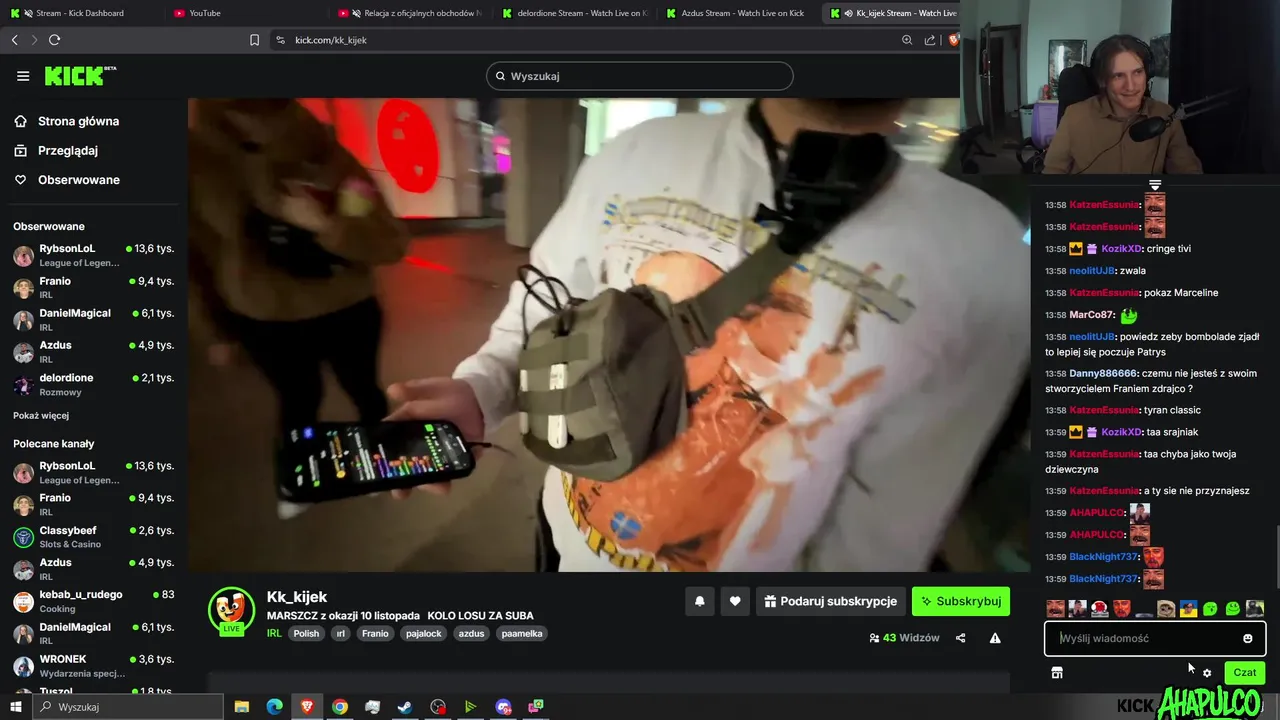Click the browser bookmark icon
Image resolution: width=1280 pixels, height=720 pixels.
tap(254, 40)
